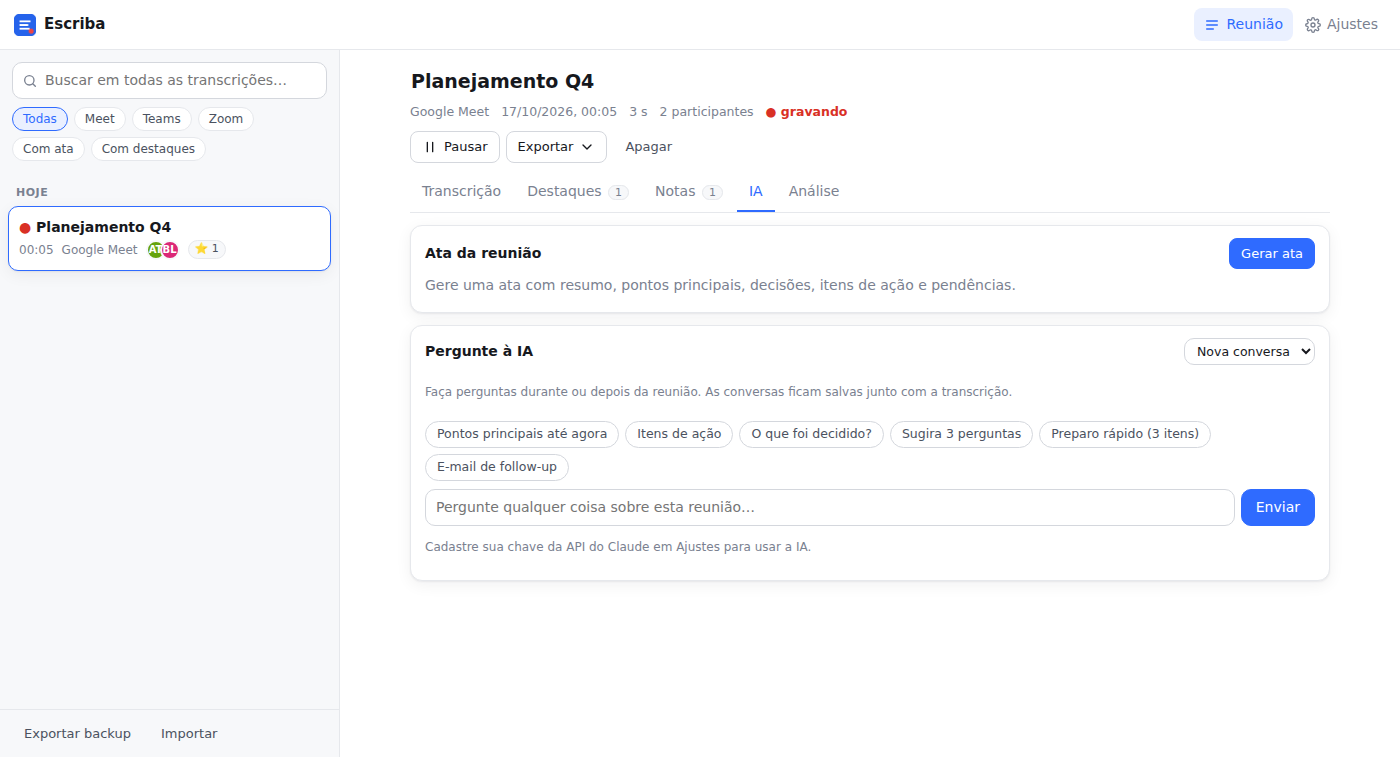Click the Escriba app logo icon
This screenshot has height=757, width=1400.
pyautogui.click(x=25, y=25)
